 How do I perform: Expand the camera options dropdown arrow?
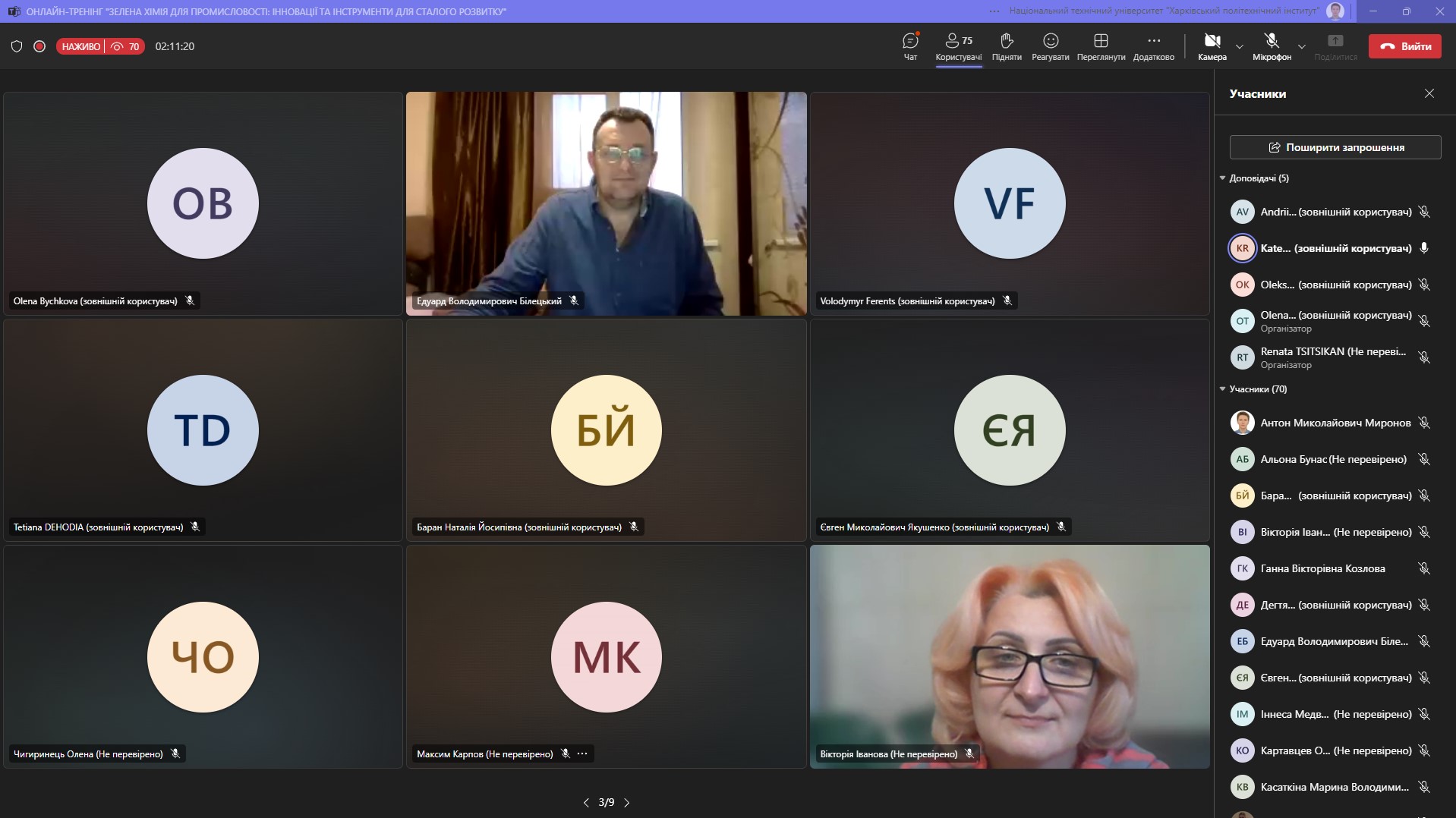coord(1240,46)
